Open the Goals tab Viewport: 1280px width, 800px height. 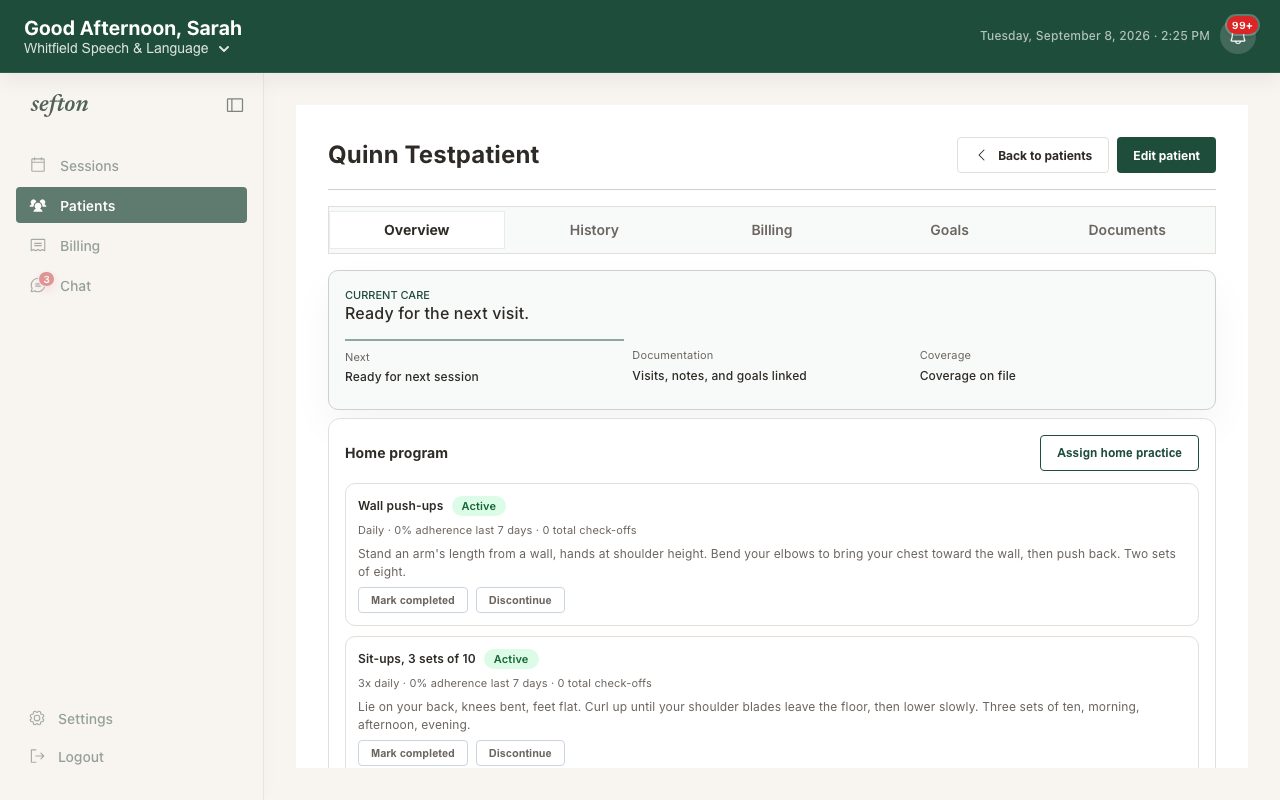coord(949,230)
